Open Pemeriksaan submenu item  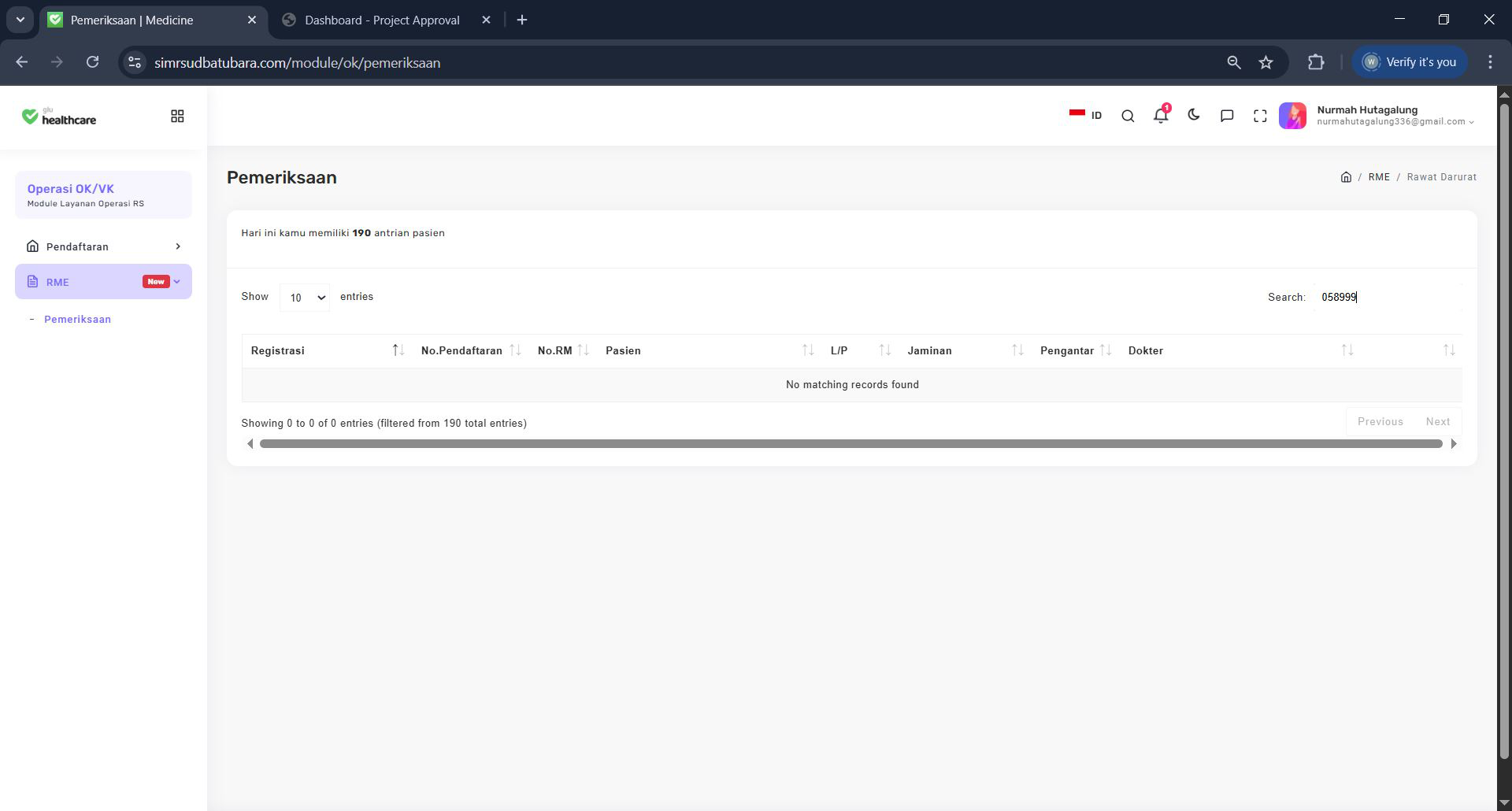tap(77, 319)
